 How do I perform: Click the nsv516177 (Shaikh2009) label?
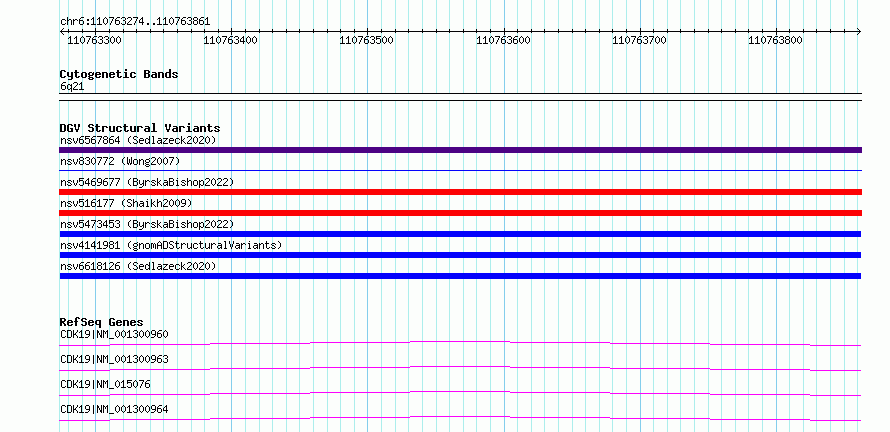pos(126,203)
